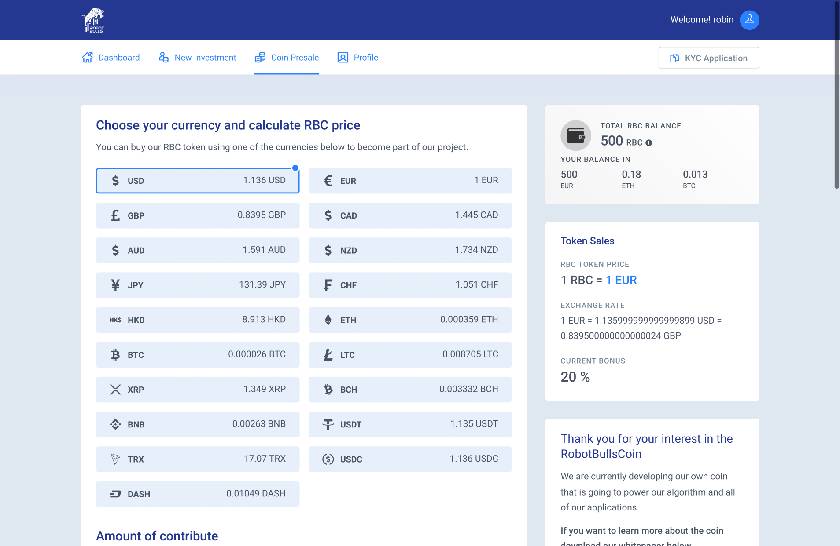Click the Ethereum diamond icon in ETH row
The height and width of the screenshot is (546, 840).
pos(328,320)
